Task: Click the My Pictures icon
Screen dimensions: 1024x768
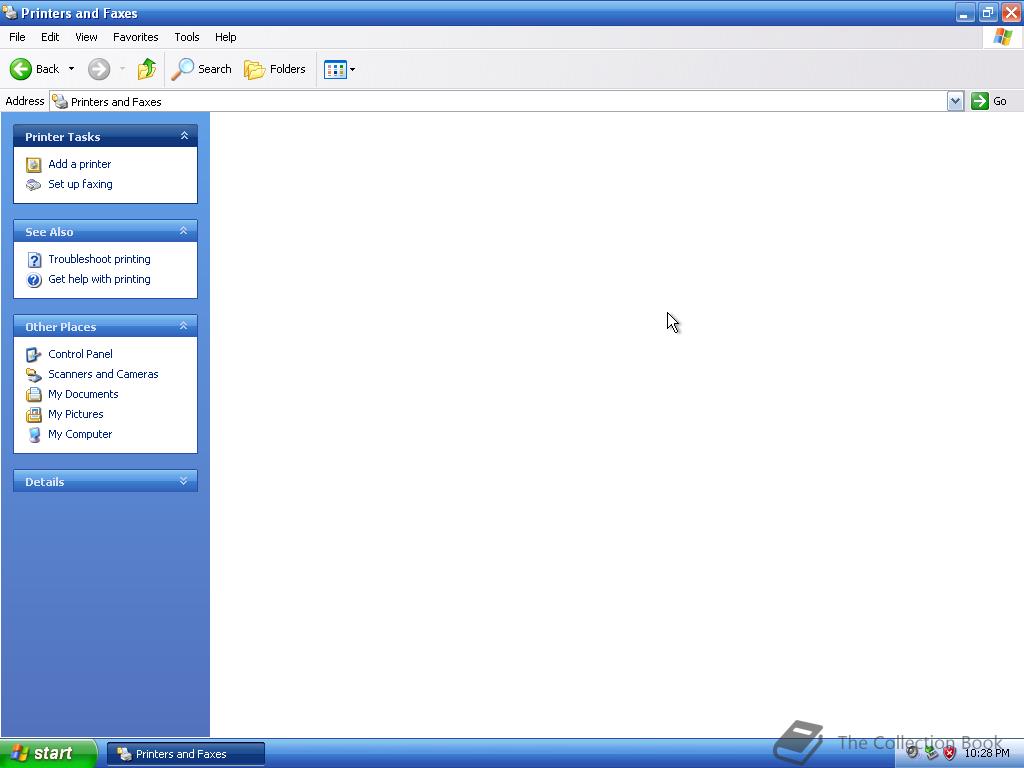Action: tap(33, 415)
